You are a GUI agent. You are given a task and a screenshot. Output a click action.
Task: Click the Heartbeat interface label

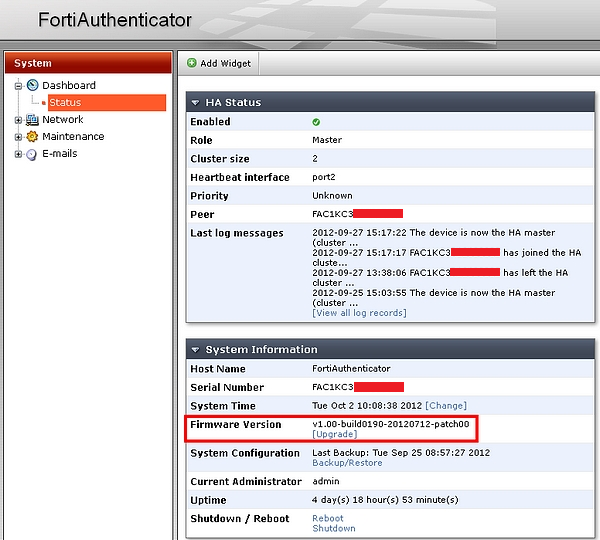(240, 177)
